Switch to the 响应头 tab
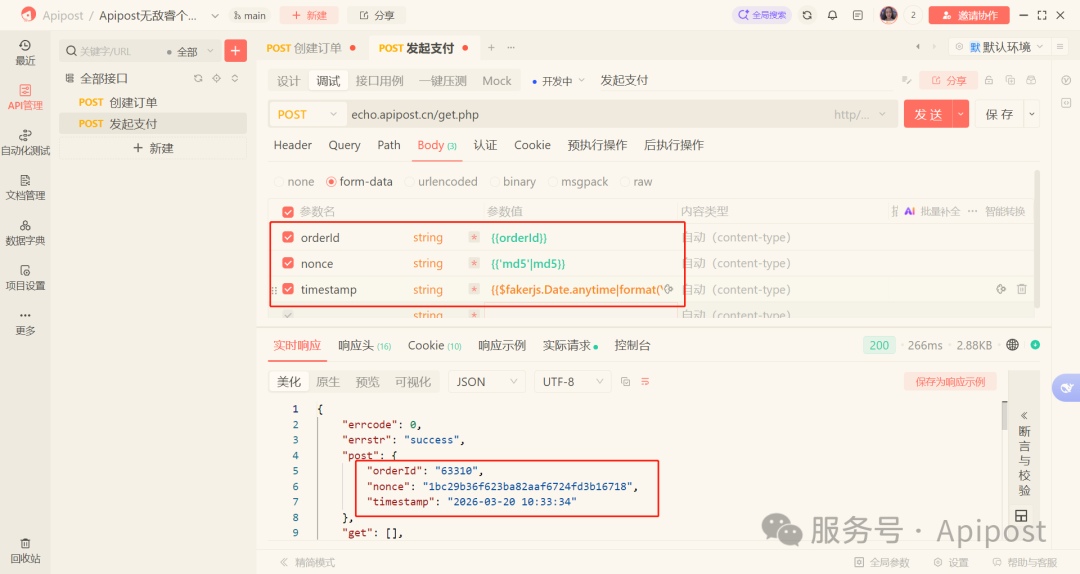1080x574 pixels. (364, 345)
